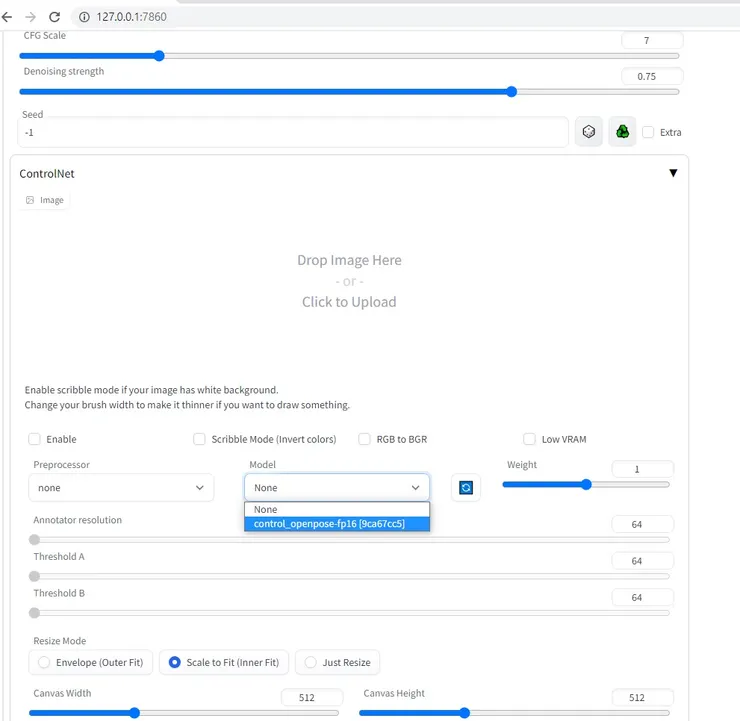Click the Threshold B slider handle
Viewport: 740px width, 721px height.
tap(34, 613)
